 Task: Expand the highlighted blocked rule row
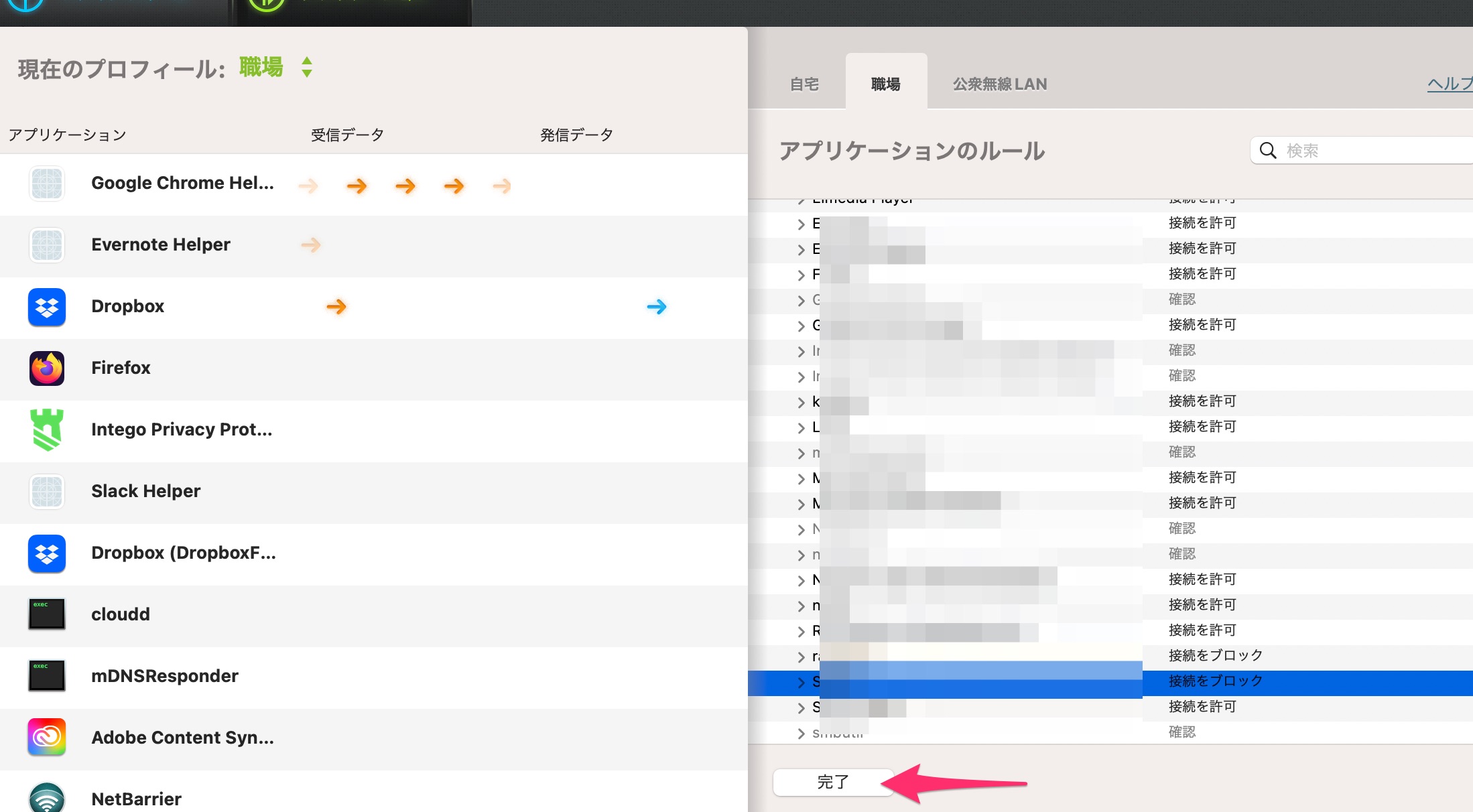(801, 682)
